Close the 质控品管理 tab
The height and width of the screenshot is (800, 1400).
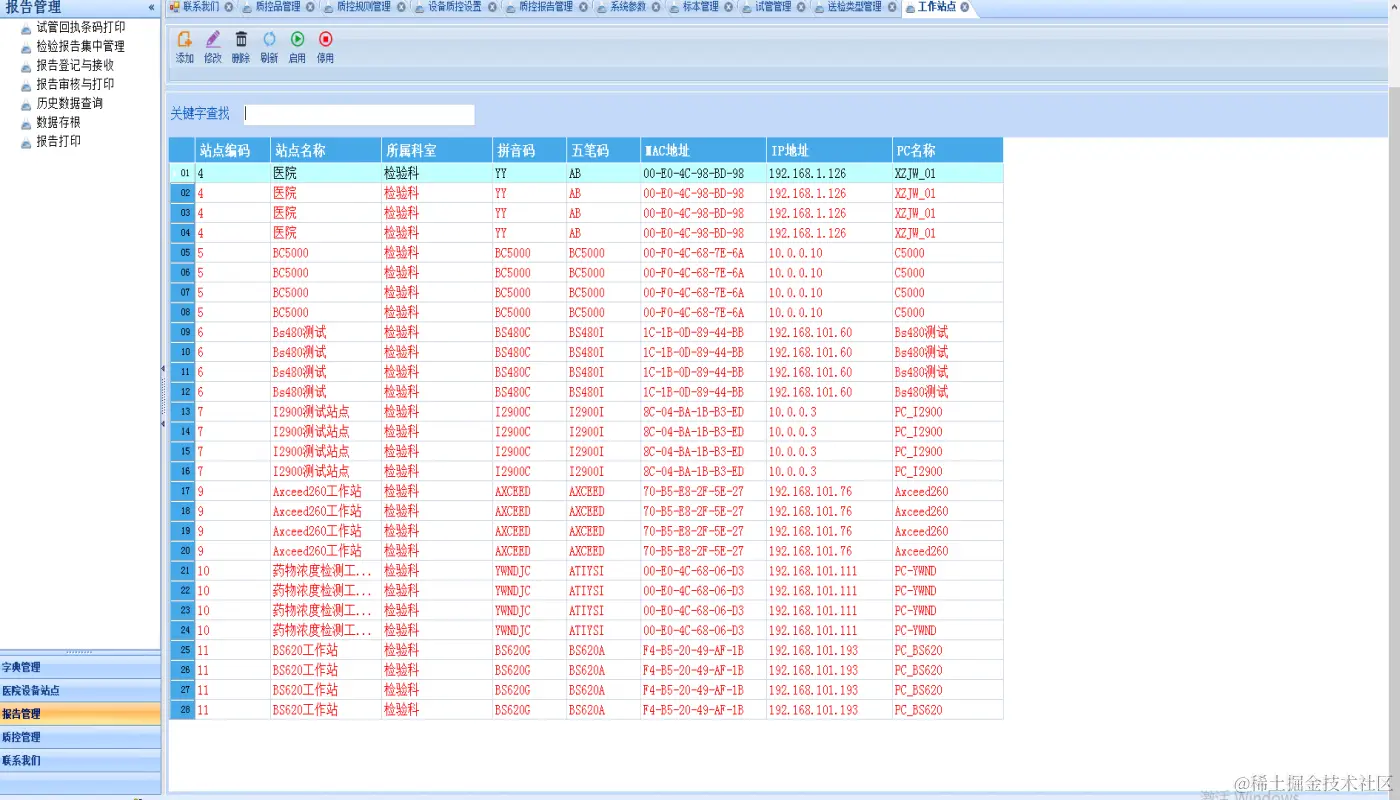[310, 7]
